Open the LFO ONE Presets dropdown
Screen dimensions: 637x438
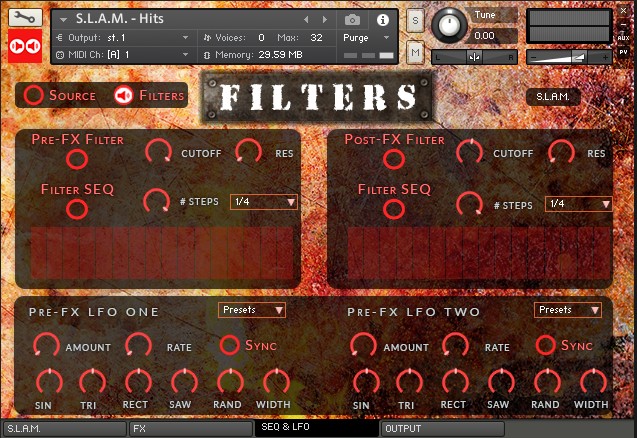click(x=252, y=310)
